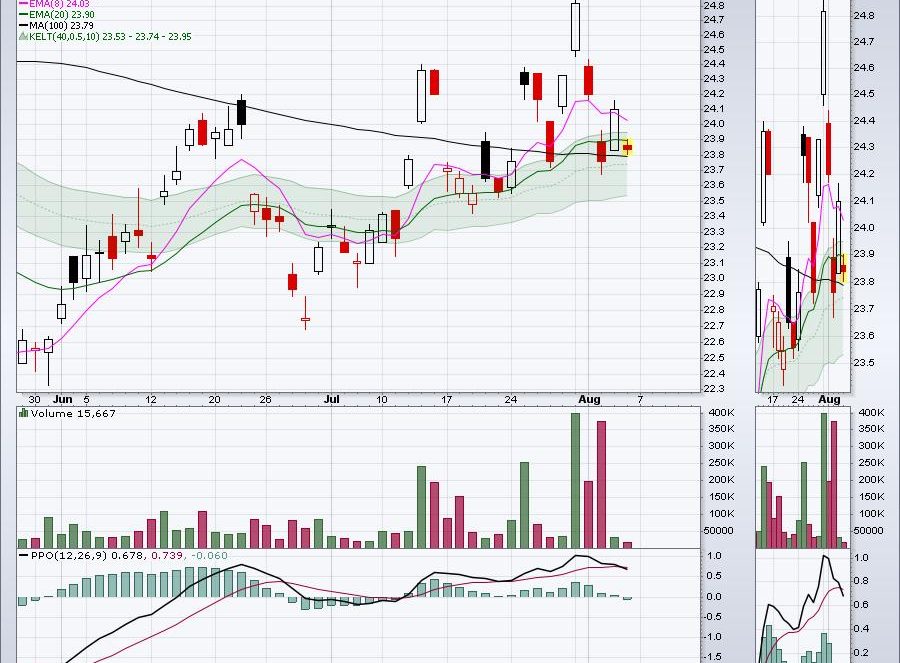Image resolution: width=900 pixels, height=663 pixels.
Task: Click the "23.0" price axis value
Action: click(713, 278)
